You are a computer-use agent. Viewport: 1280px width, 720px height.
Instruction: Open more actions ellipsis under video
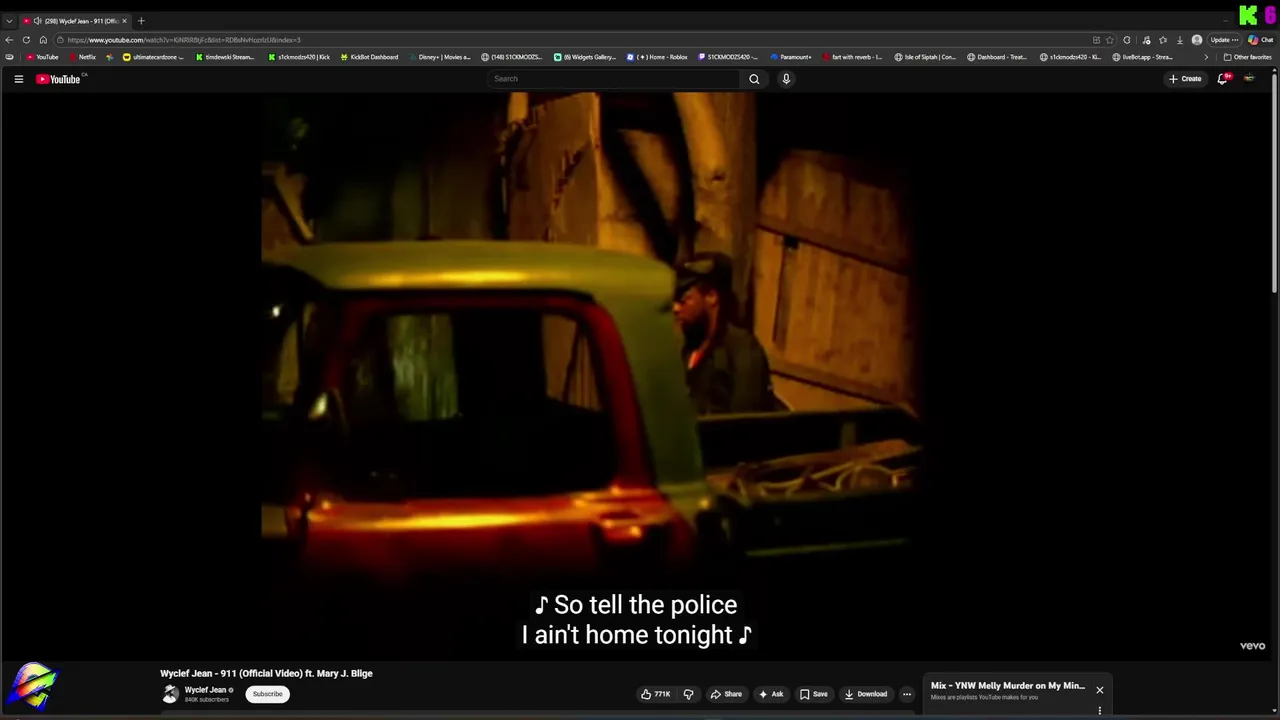pos(907,694)
